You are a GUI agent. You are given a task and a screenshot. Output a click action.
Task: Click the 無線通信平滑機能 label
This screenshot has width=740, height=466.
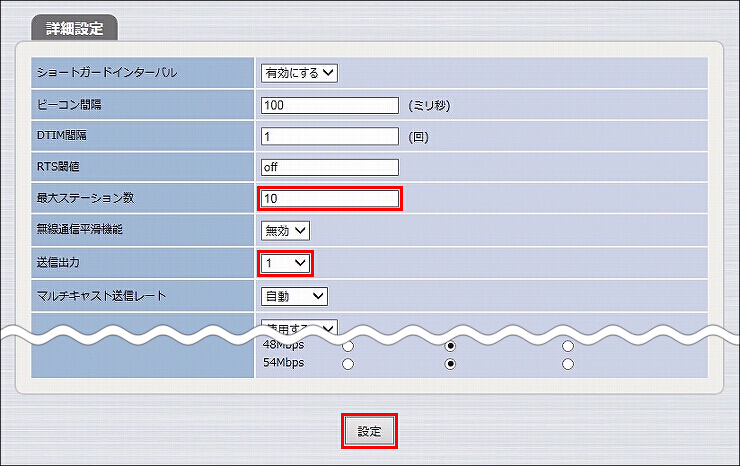click(x=80, y=229)
